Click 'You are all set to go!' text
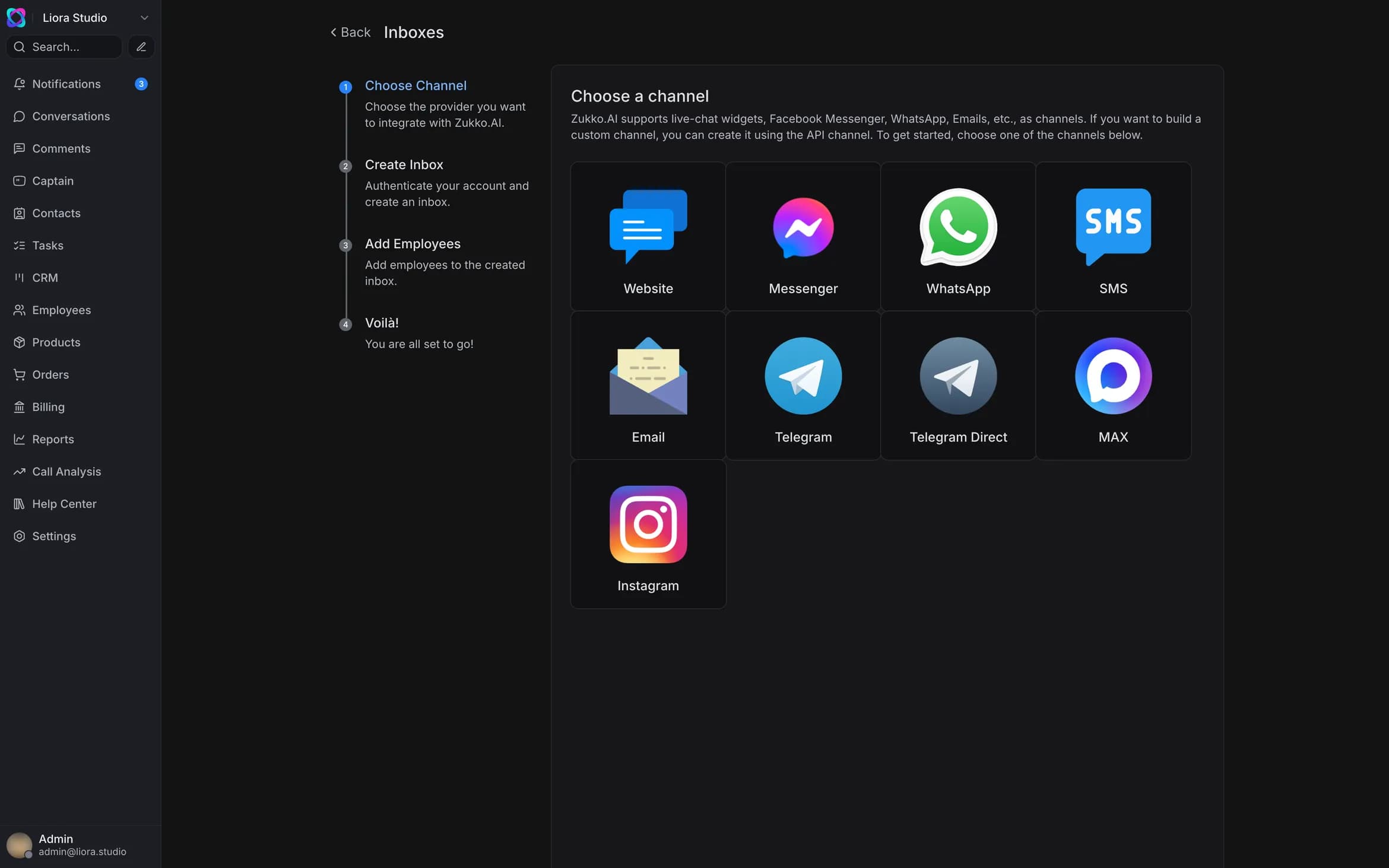The width and height of the screenshot is (1389, 868). click(419, 344)
